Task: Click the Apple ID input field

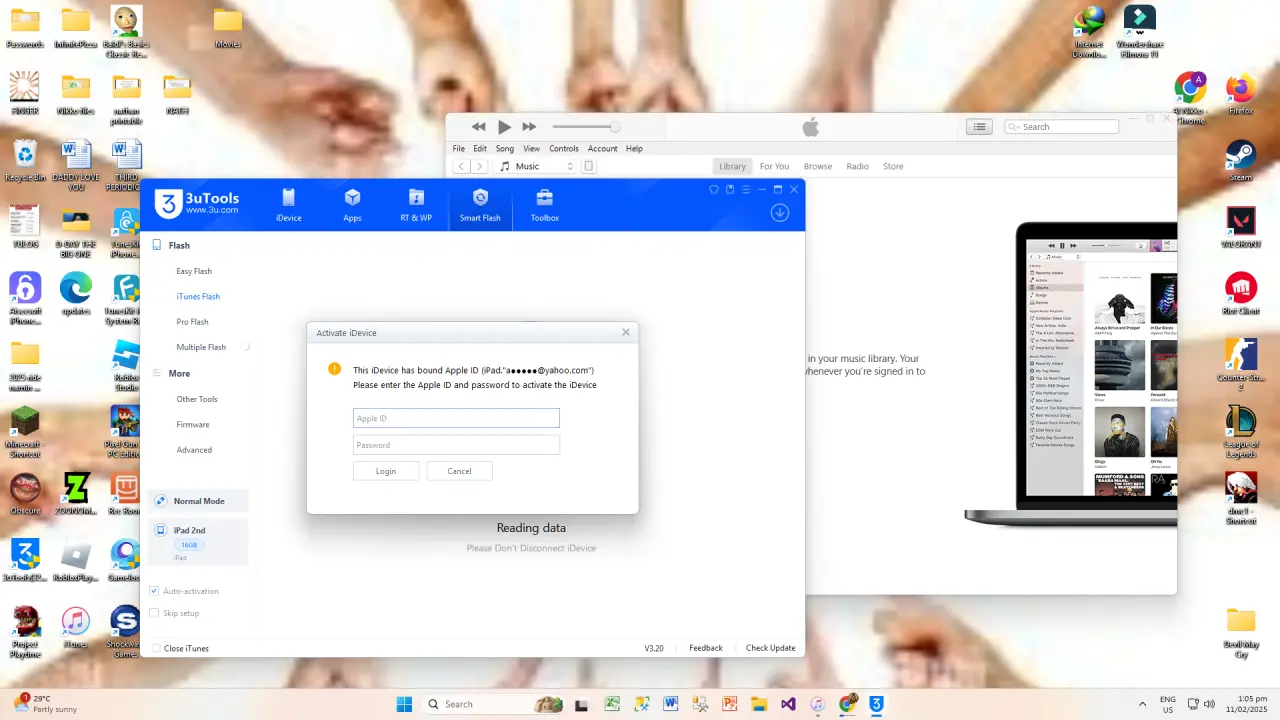Action: coord(456,418)
